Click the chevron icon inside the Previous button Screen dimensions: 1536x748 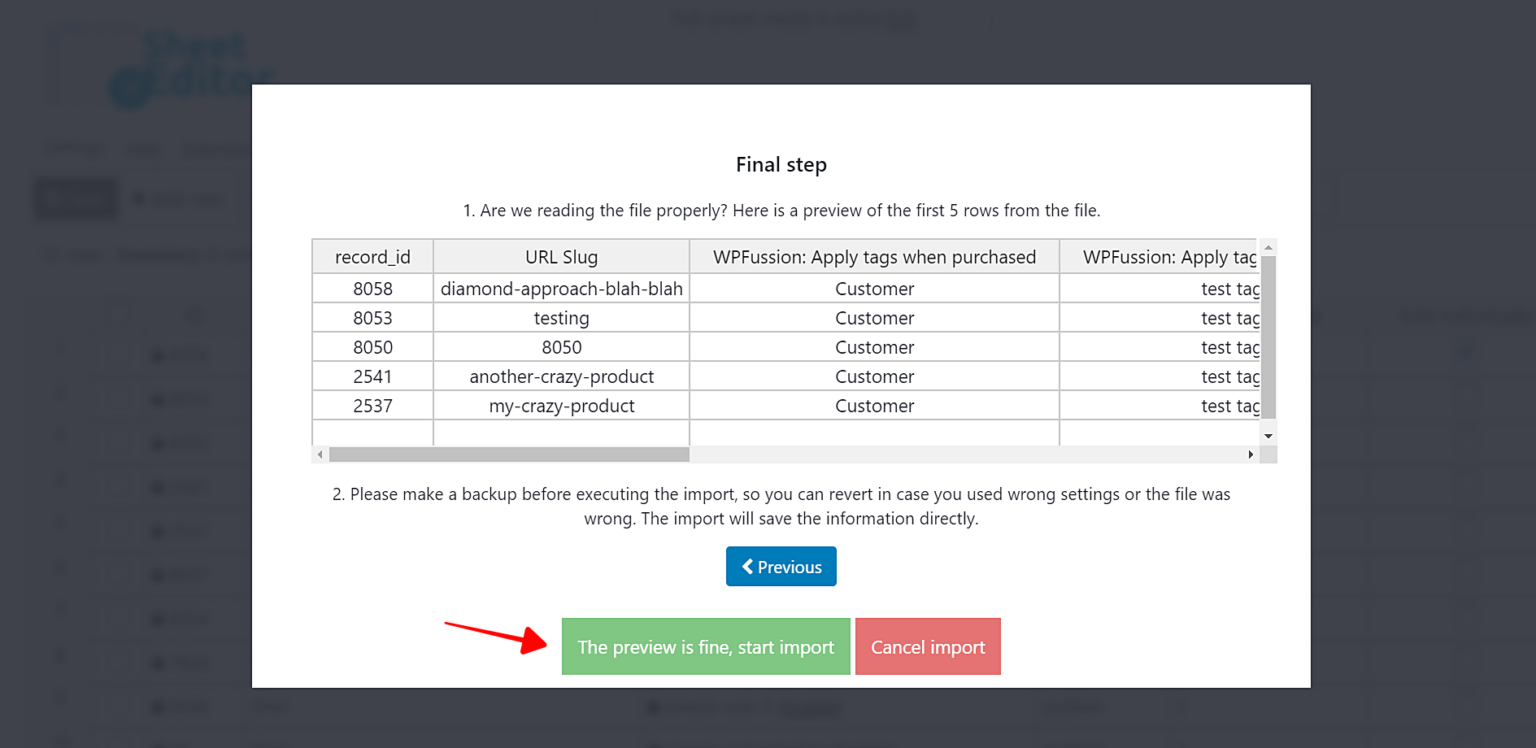749,566
